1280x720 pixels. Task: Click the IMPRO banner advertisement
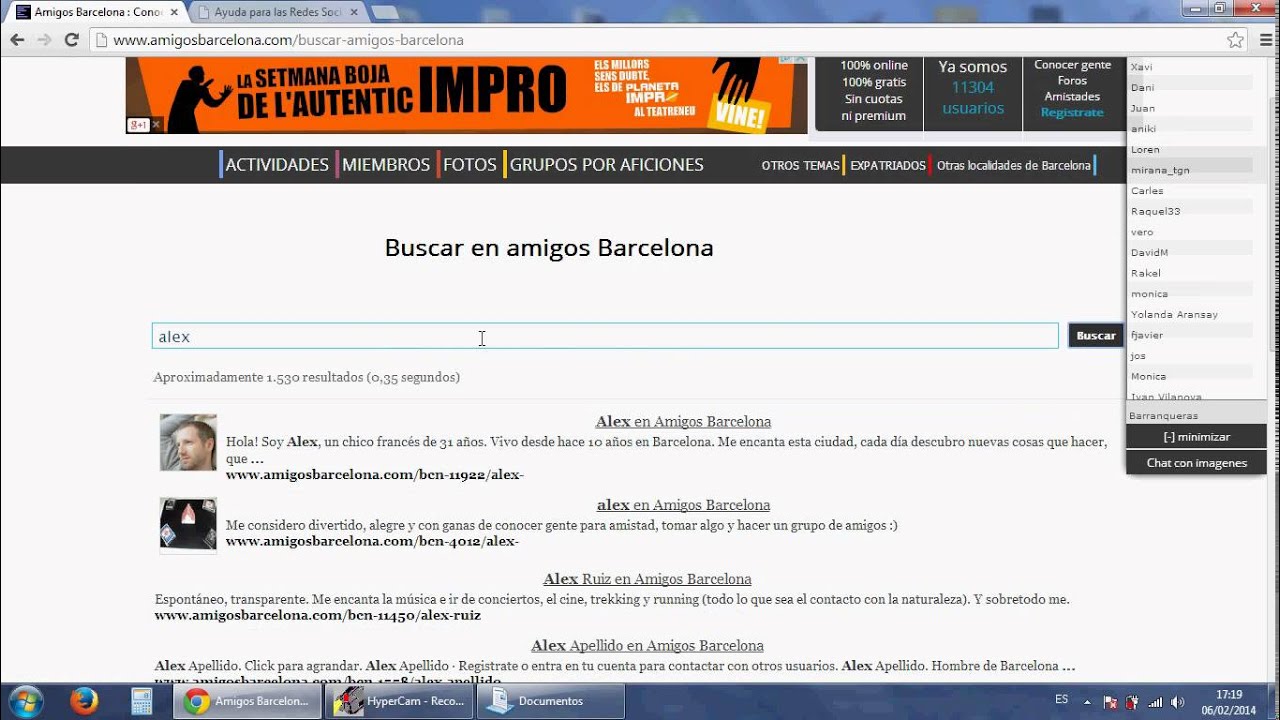coord(466,95)
